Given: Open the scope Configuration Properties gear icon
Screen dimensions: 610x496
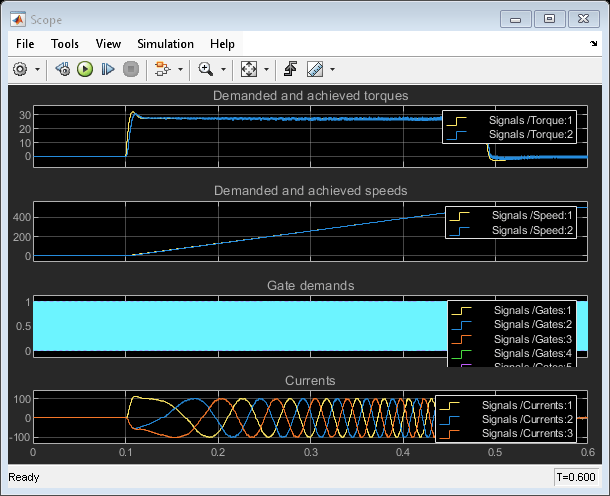Looking at the screenshot, I should (20, 69).
